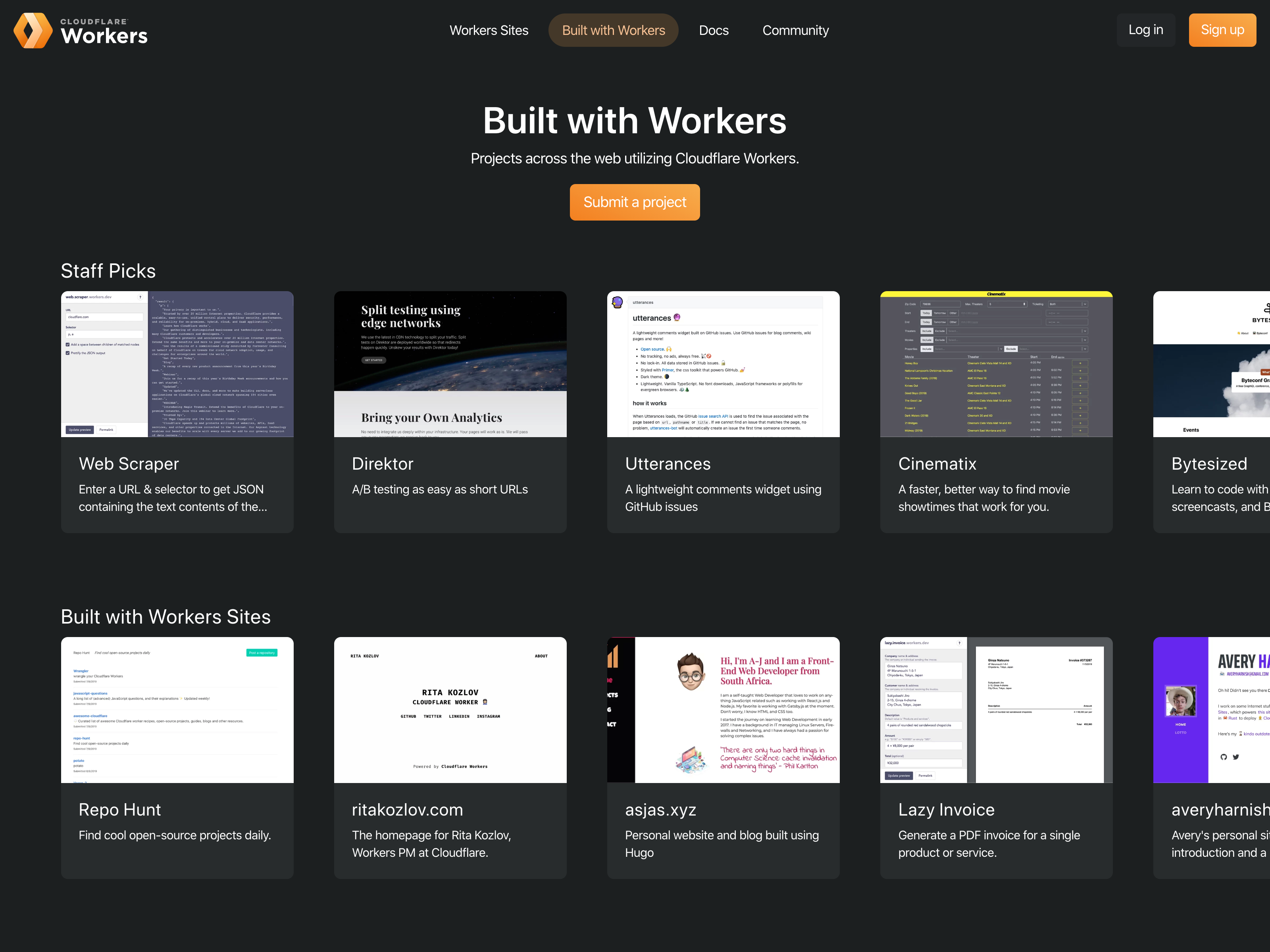Click 'Enter a URL & selector' description text

[173, 498]
